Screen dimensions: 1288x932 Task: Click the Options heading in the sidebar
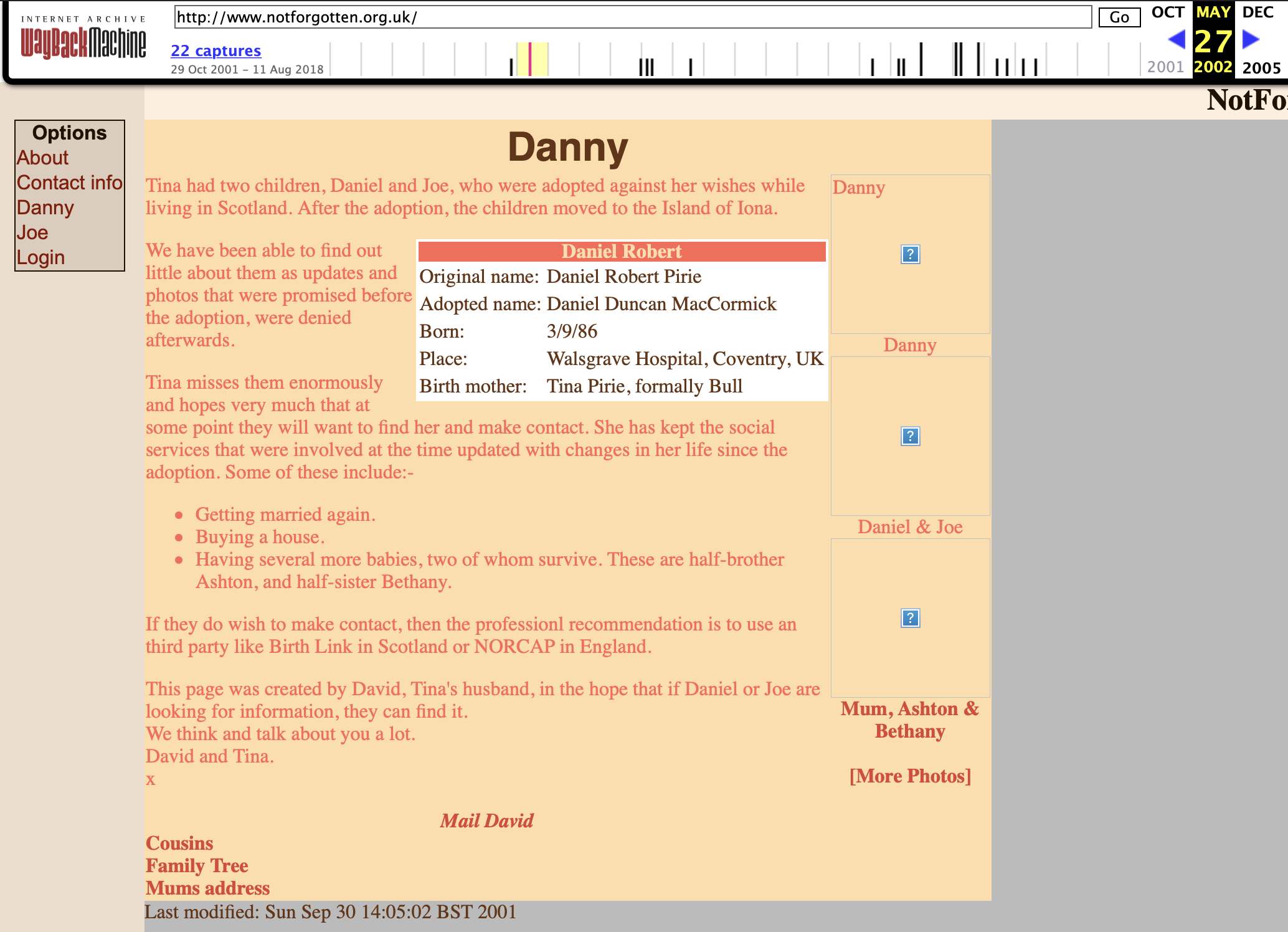(70, 133)
